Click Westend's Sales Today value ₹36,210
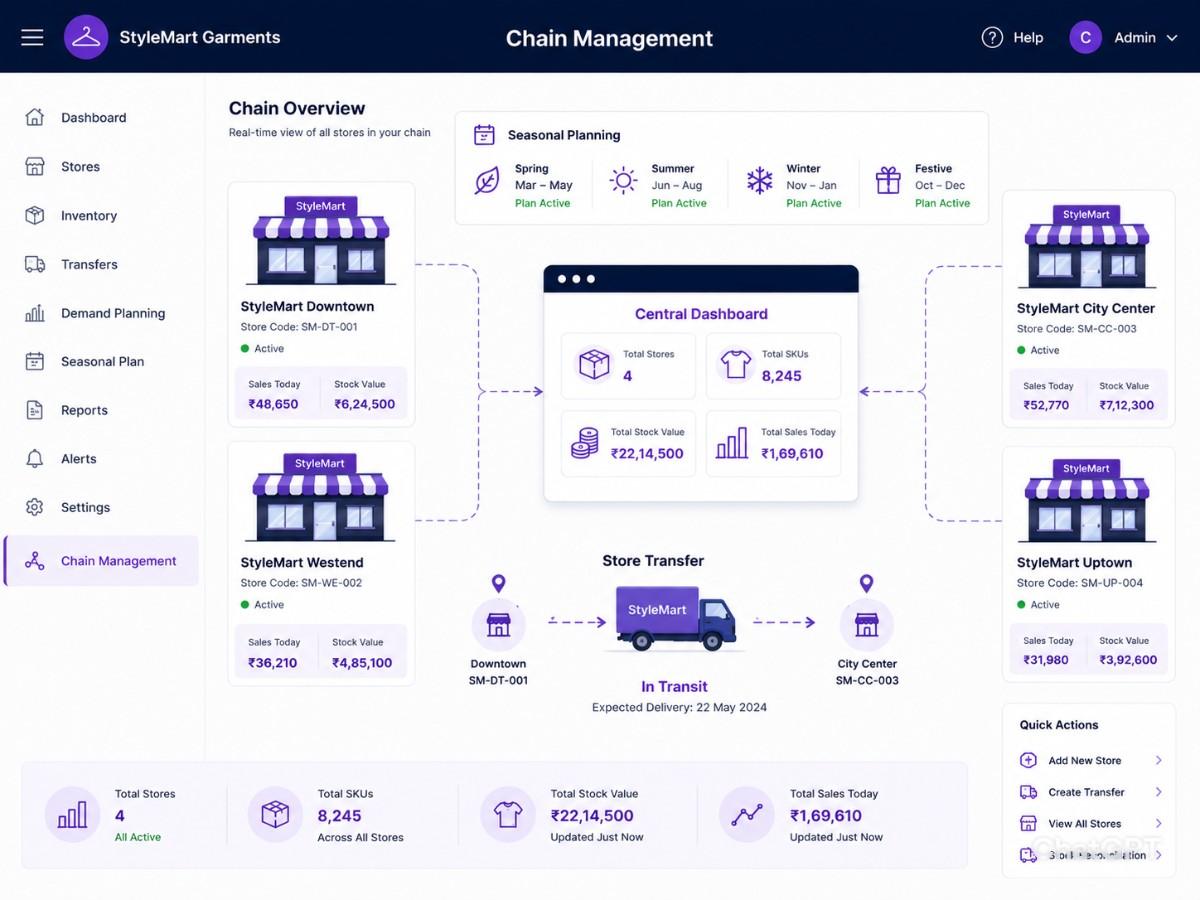Viewport: 1200px width, 900px height. point(273,663)
